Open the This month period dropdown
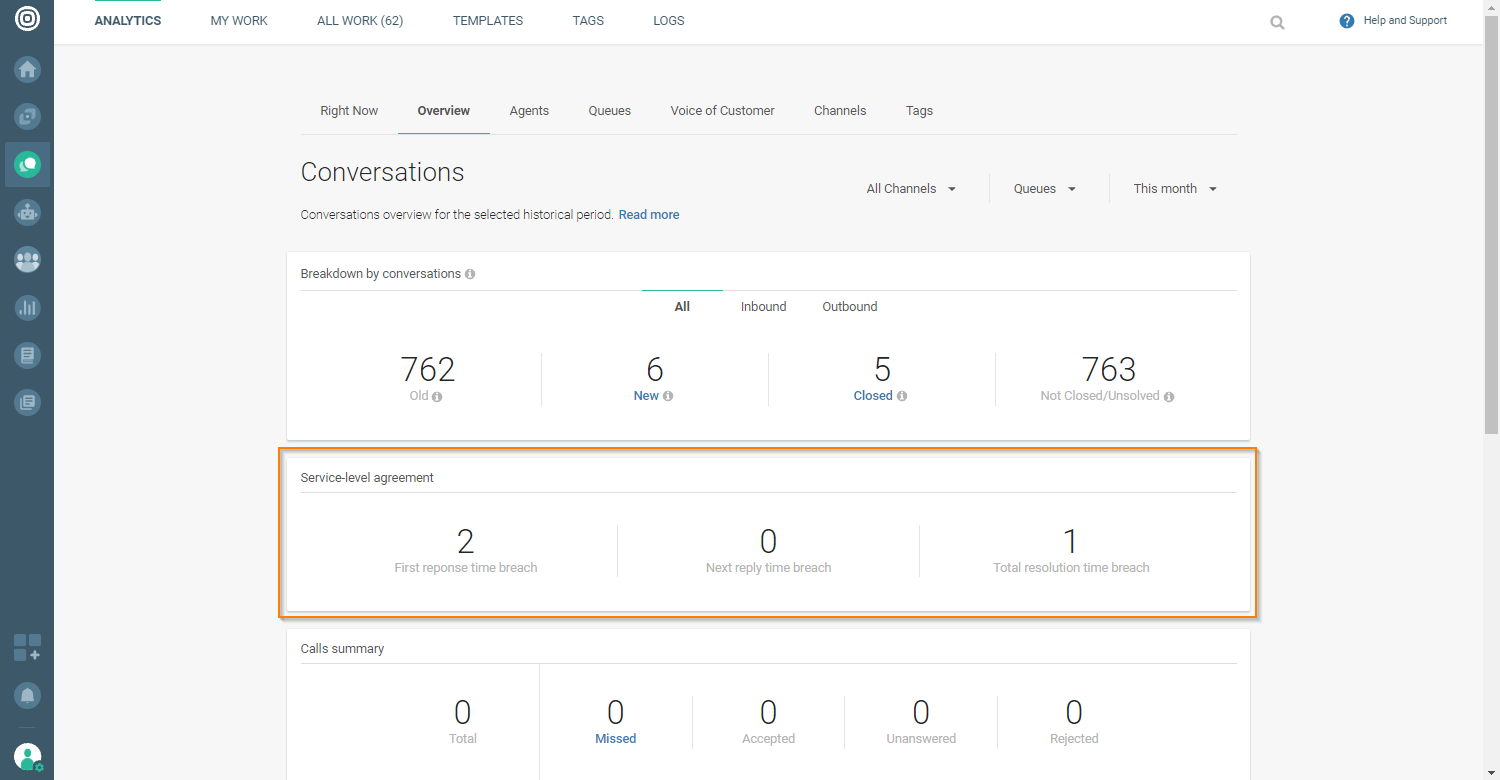Screen dimensions: 1500x780 tap(1175, 189)
